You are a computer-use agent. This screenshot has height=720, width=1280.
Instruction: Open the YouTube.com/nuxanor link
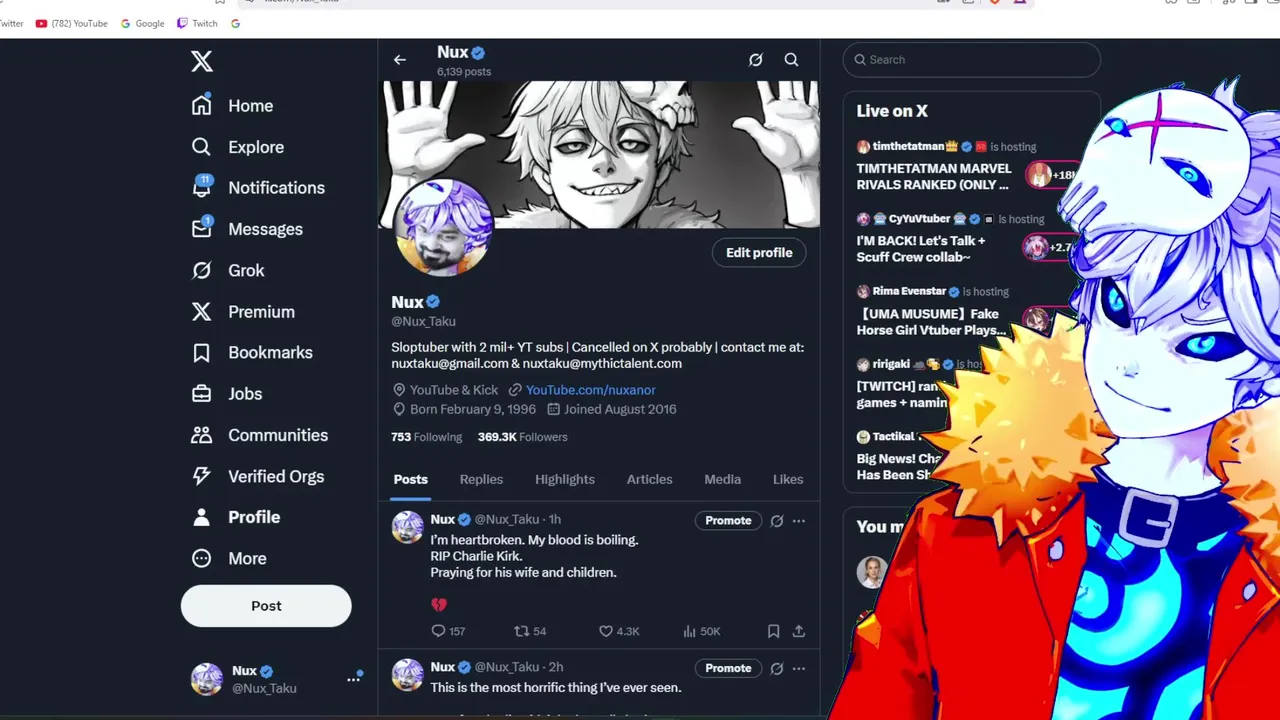[590, 390]
